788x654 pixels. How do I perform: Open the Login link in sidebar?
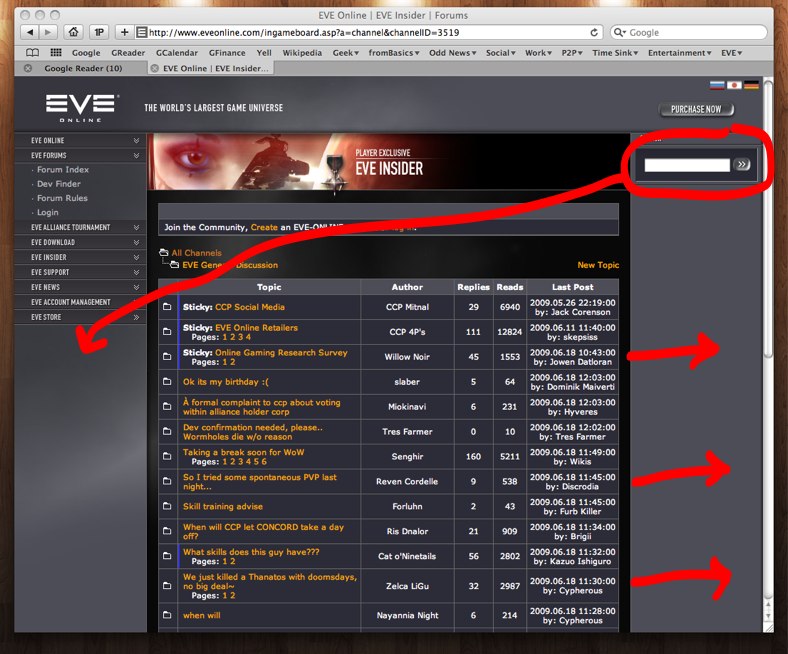(x=48, y=212)
